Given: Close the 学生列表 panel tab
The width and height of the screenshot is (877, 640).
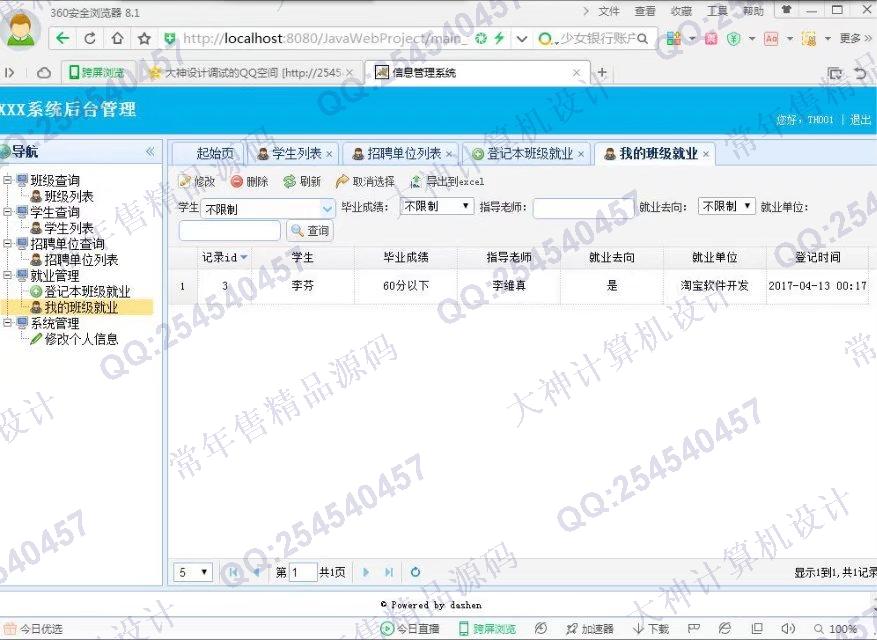Looking at the screenshot, I should (x=329, y=154).
